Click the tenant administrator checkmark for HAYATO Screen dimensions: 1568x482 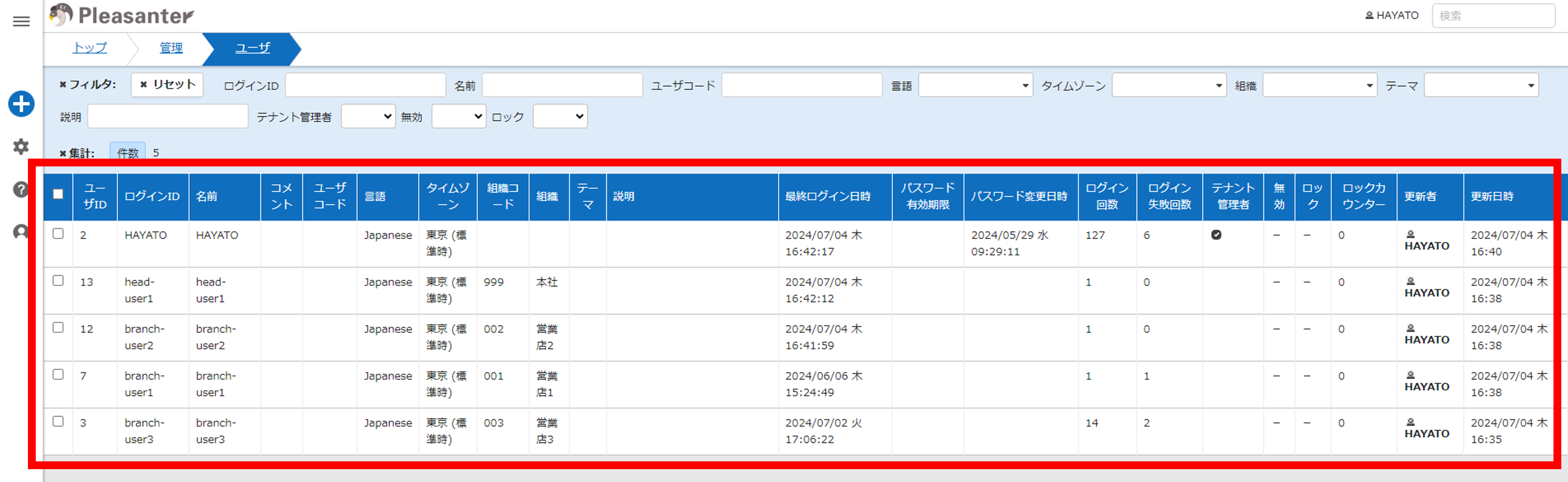(x=1216, y=235)
